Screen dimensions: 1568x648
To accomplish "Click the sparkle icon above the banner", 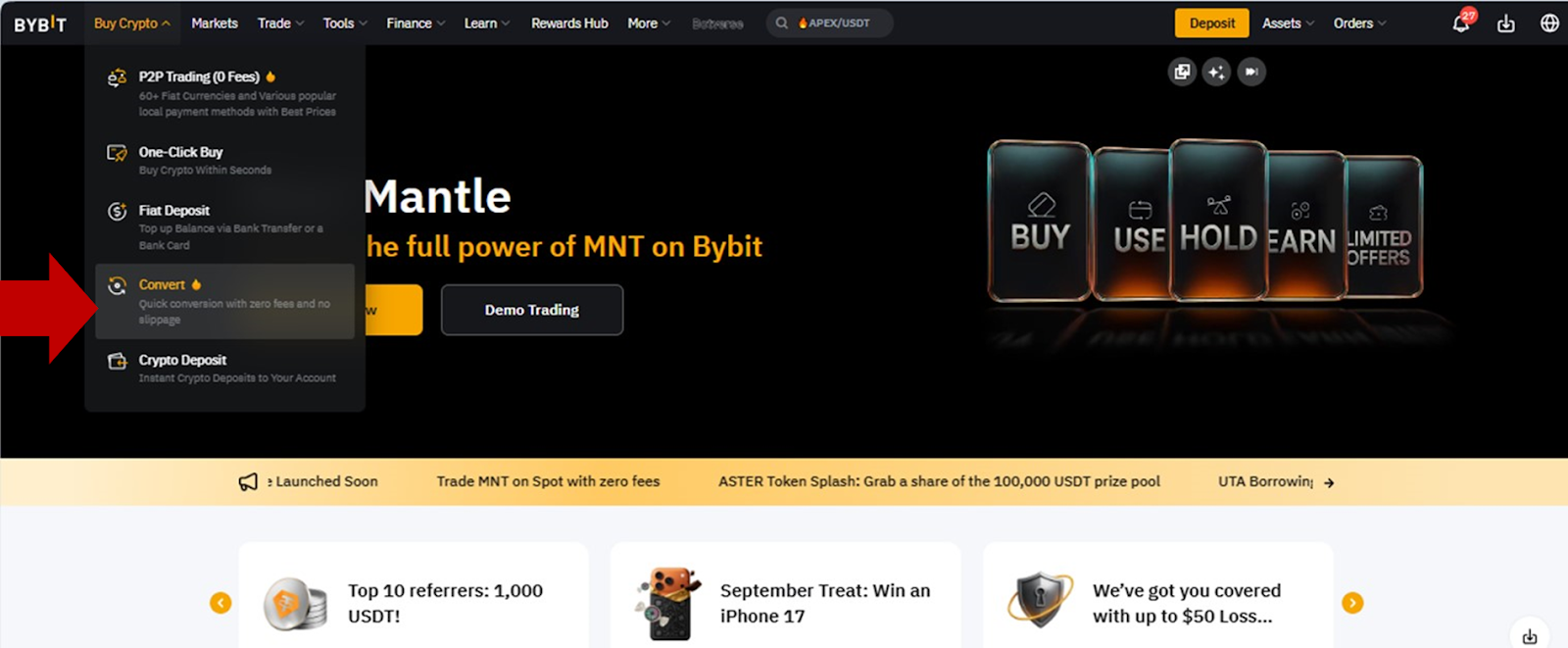I will [x=1216, y=72].
